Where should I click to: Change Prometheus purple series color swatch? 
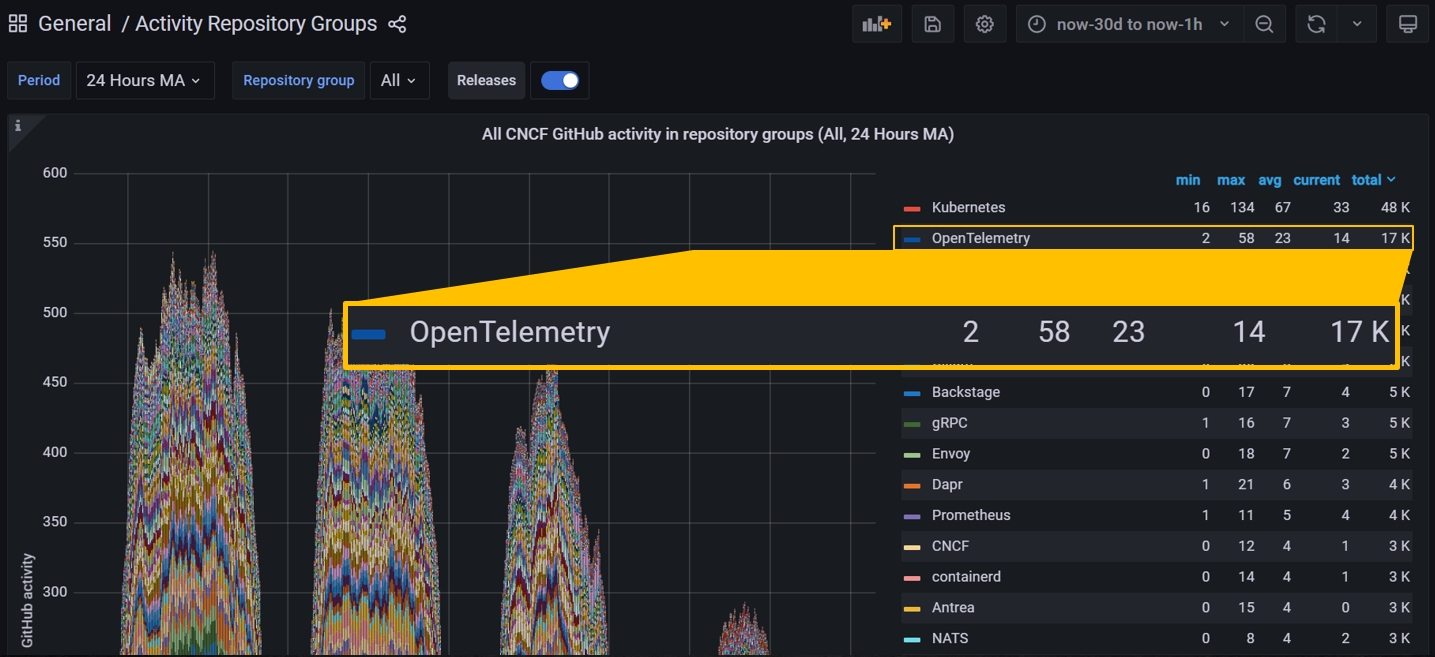tap(911, 516)
